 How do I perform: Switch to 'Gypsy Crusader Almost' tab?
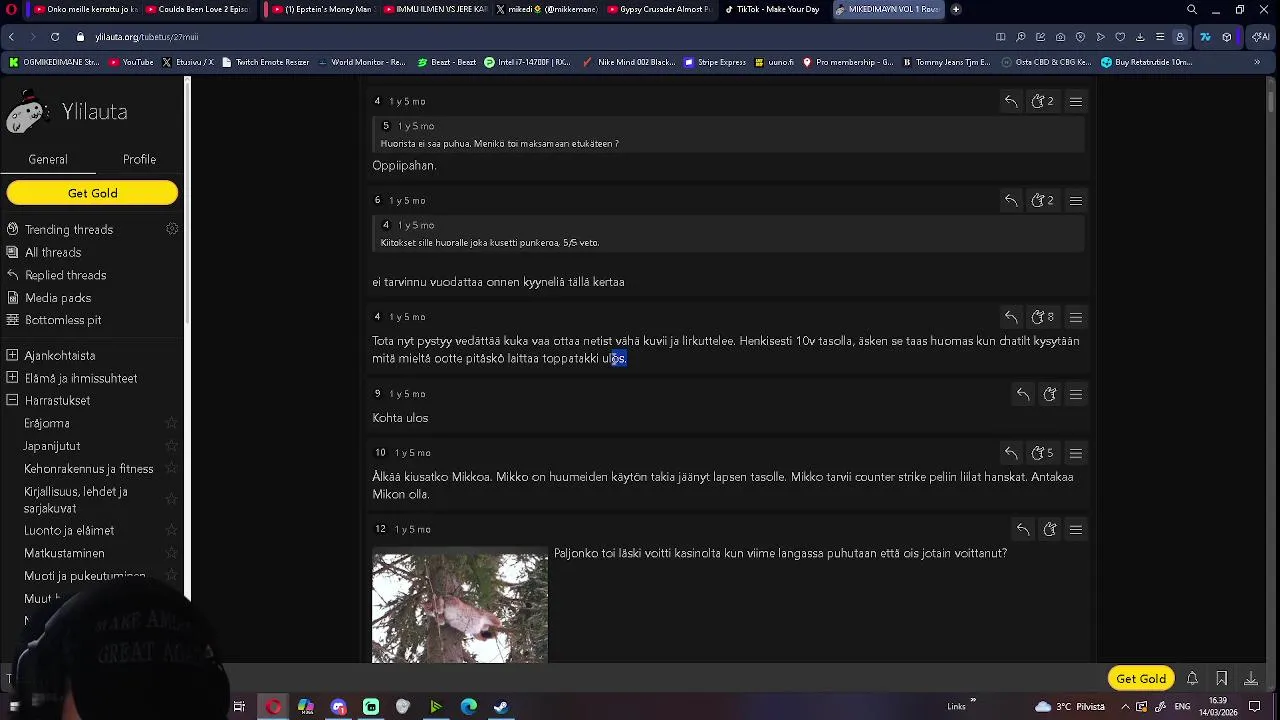[x=658, y=9]
